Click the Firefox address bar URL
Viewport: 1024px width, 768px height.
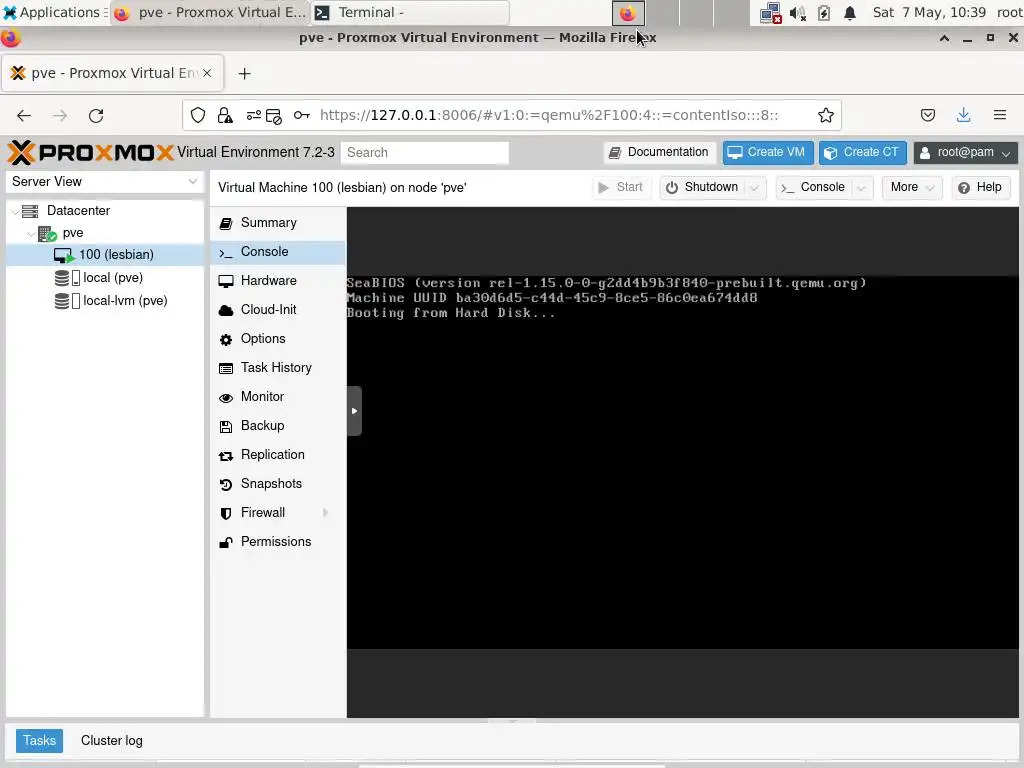(549, 116)
